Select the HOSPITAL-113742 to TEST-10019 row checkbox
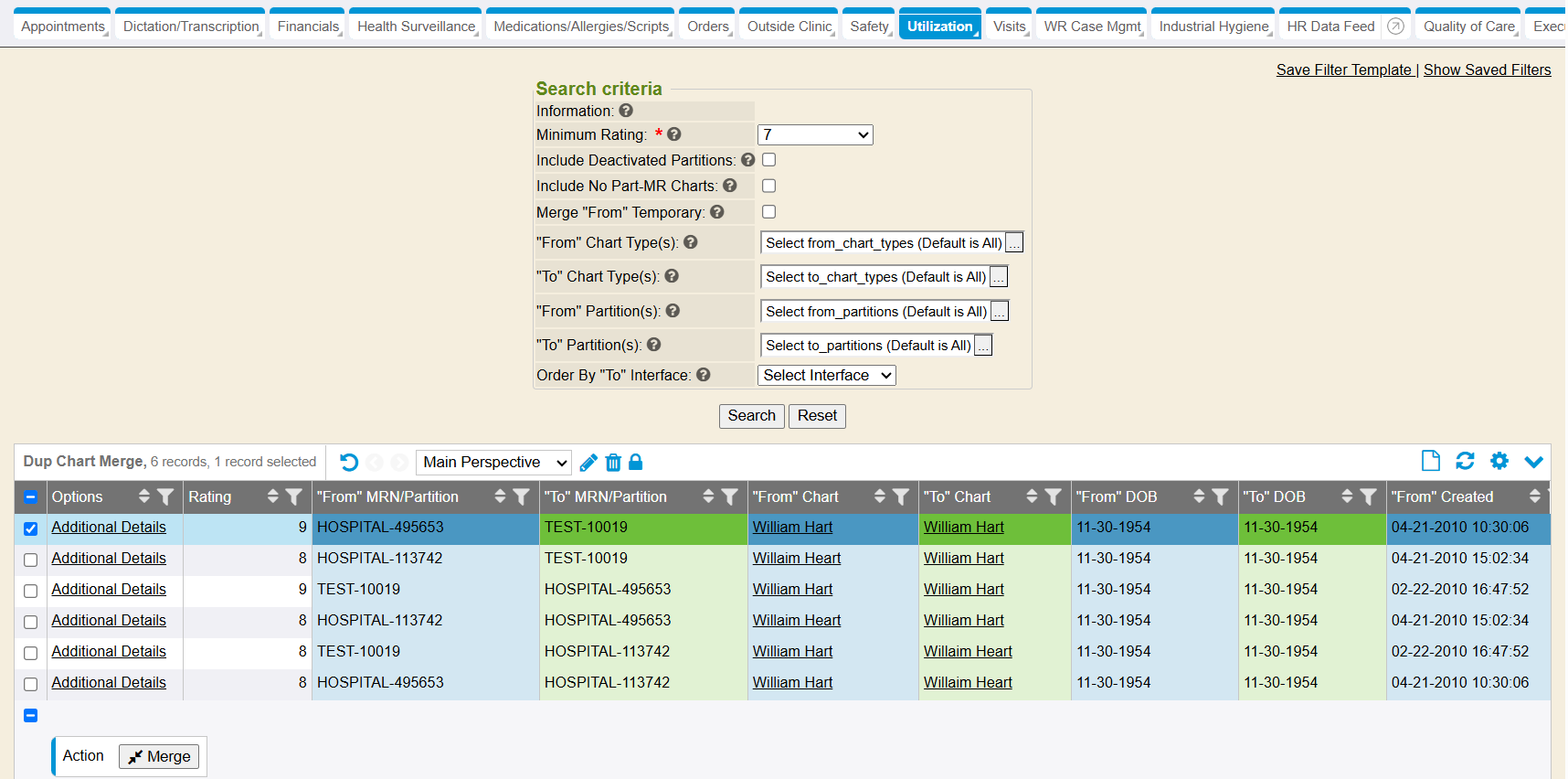The image size is (1568, 779). (30, 560)
